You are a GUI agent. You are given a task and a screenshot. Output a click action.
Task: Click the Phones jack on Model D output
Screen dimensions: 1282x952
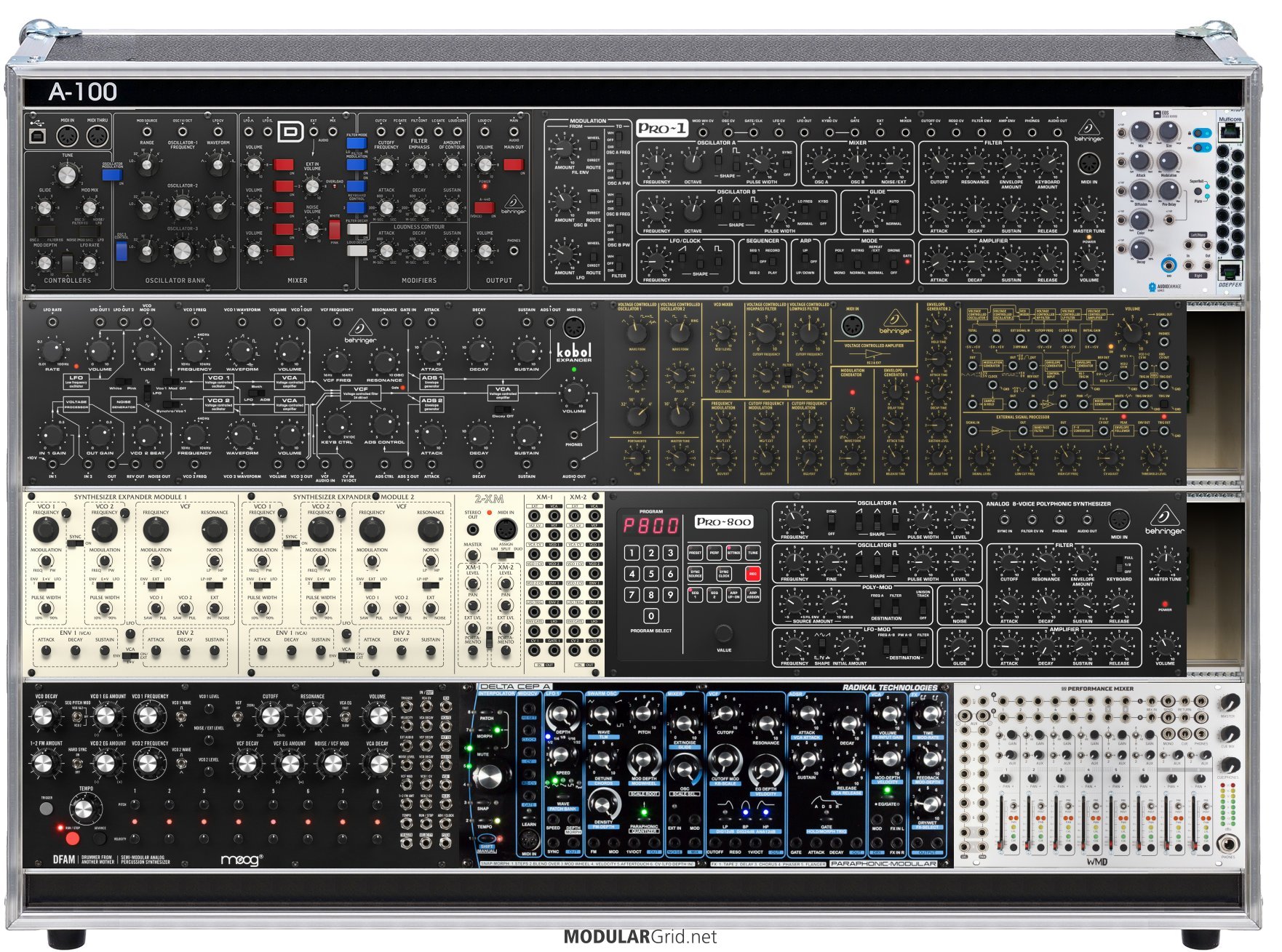point(514,251)
